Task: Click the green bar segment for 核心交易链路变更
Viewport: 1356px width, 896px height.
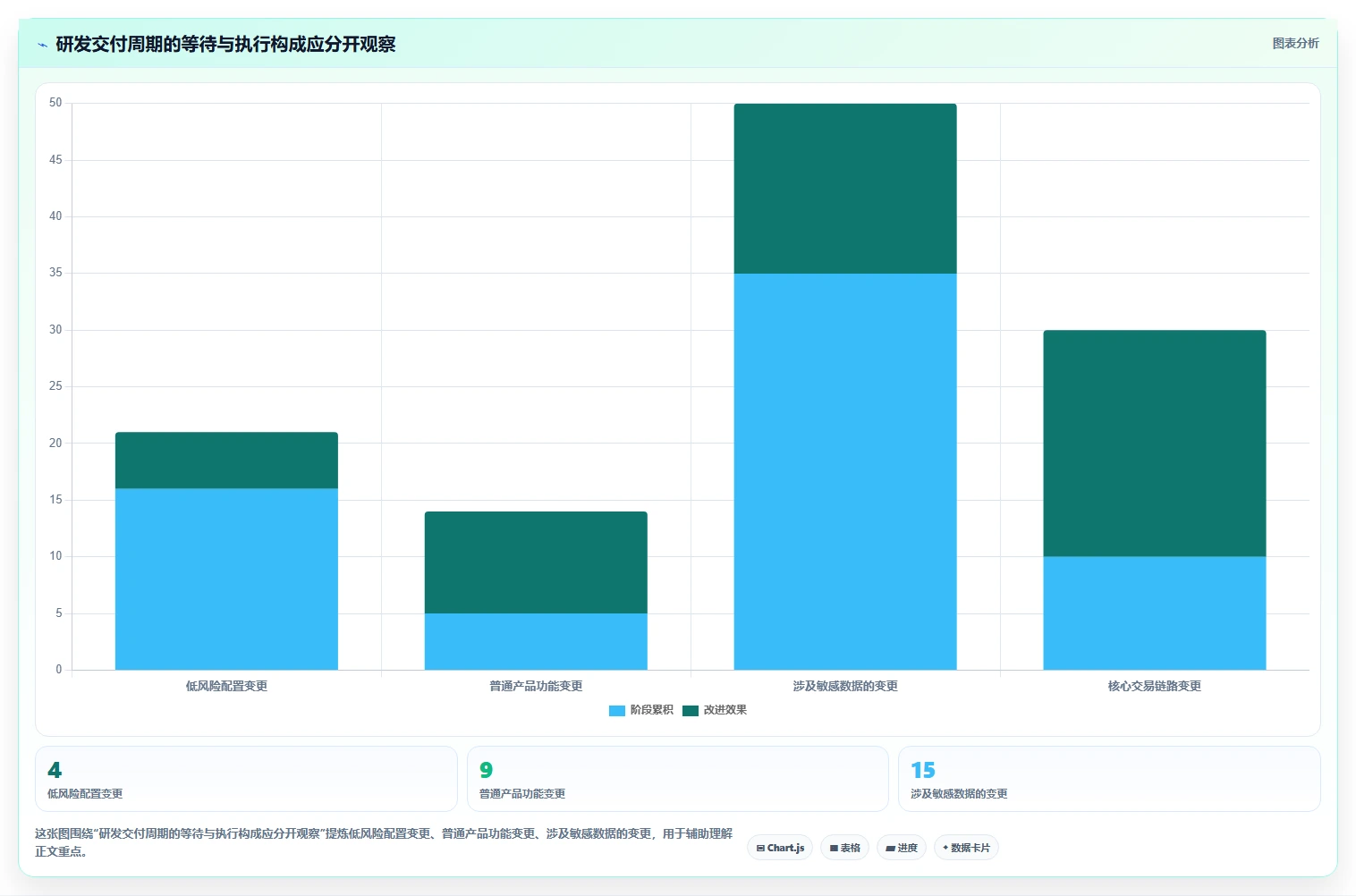Action: pos(1155,444)
